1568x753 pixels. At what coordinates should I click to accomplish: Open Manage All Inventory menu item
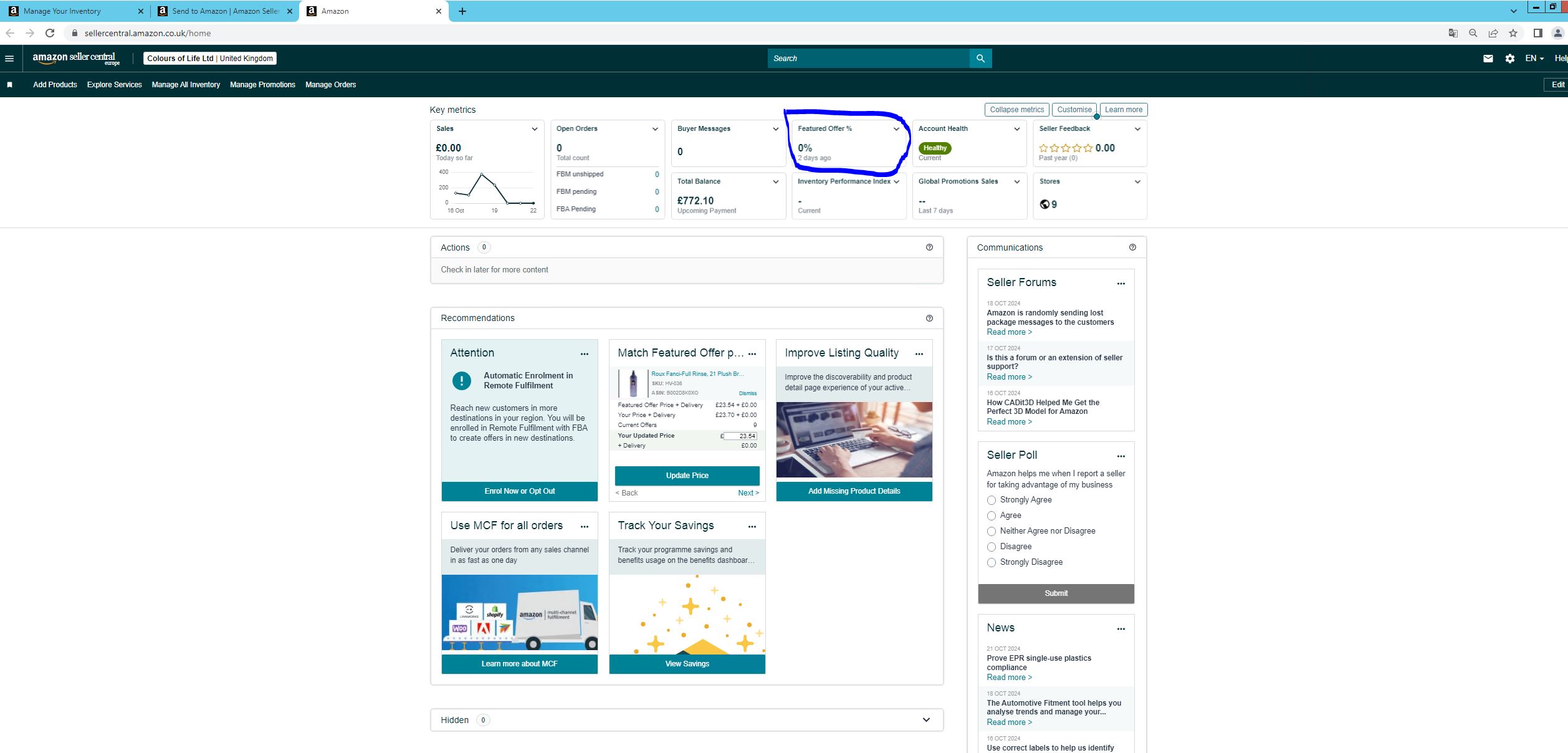coord(186,85)
